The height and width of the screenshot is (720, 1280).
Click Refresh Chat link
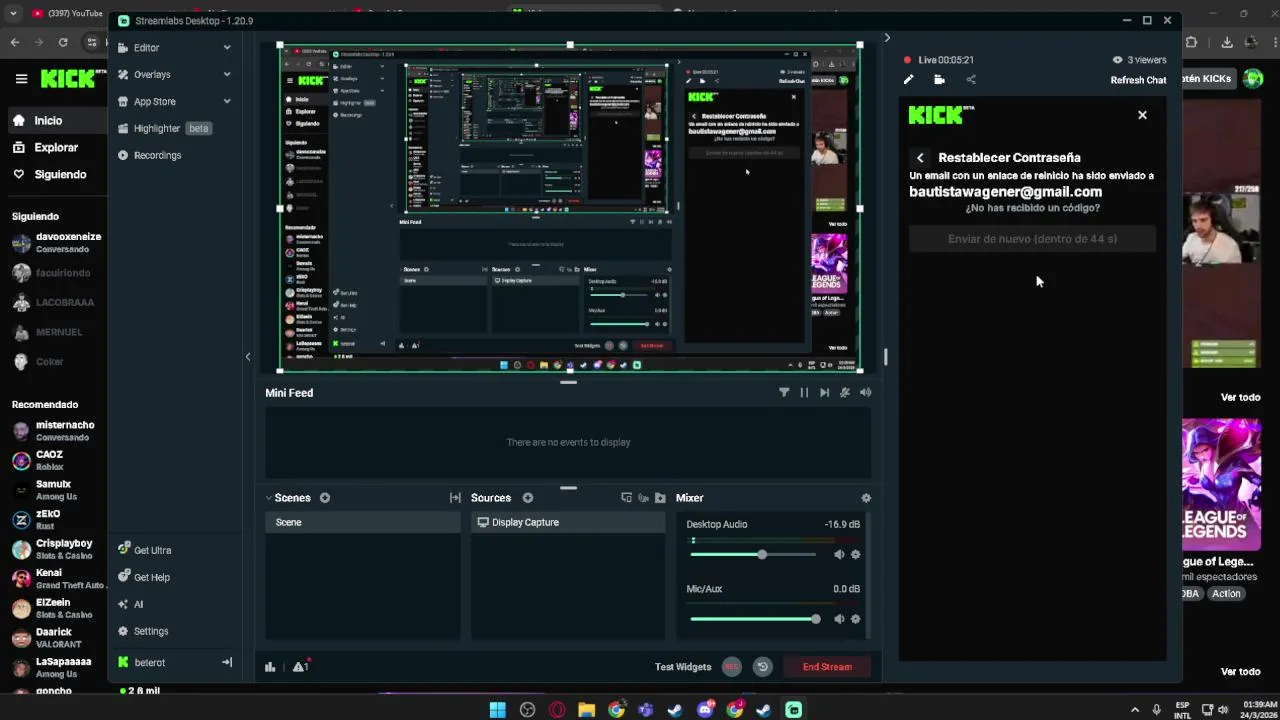pos(1138,80)
